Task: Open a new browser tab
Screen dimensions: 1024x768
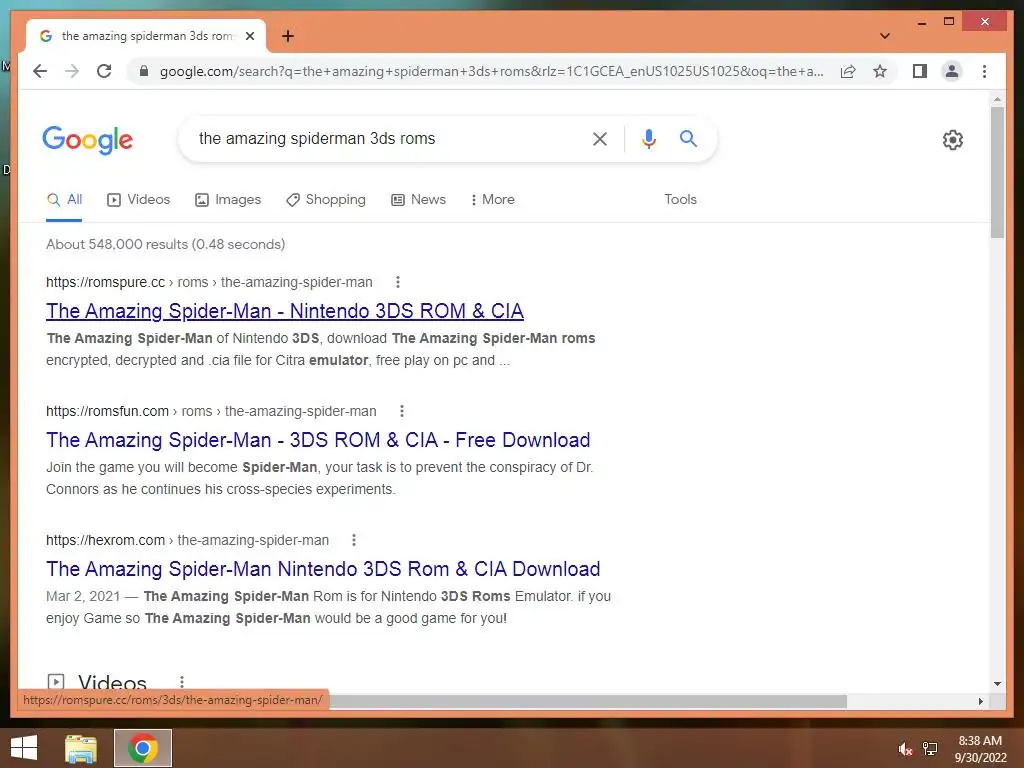Action: point(288,36)
